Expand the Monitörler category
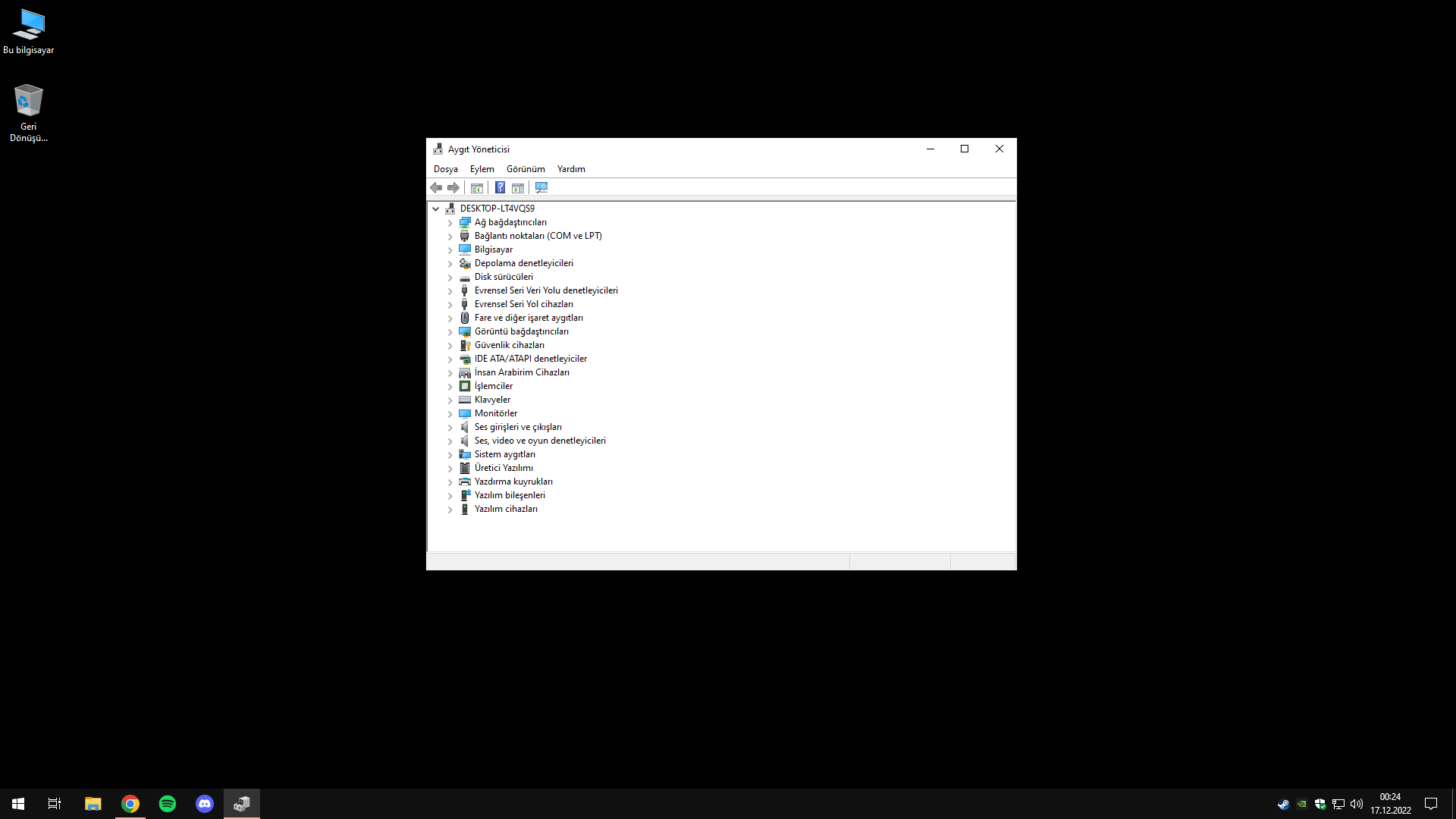1456x819 pixels. pos(450,413)
